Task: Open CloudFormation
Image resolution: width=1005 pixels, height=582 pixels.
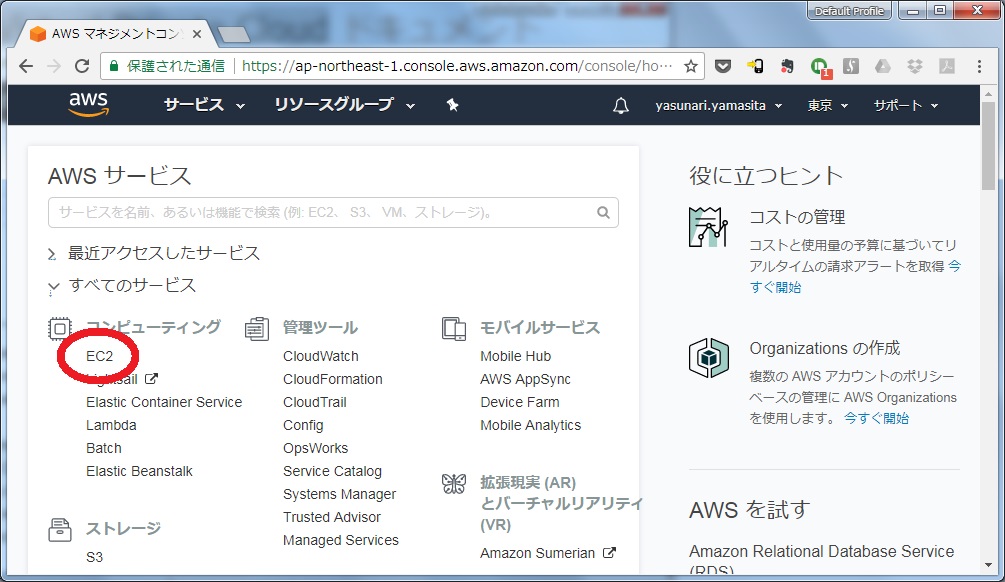Action: 333,379
